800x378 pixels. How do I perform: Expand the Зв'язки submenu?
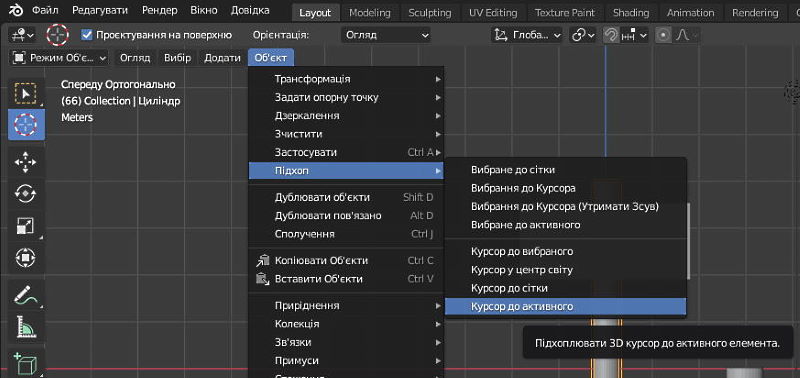coord(346,342)
